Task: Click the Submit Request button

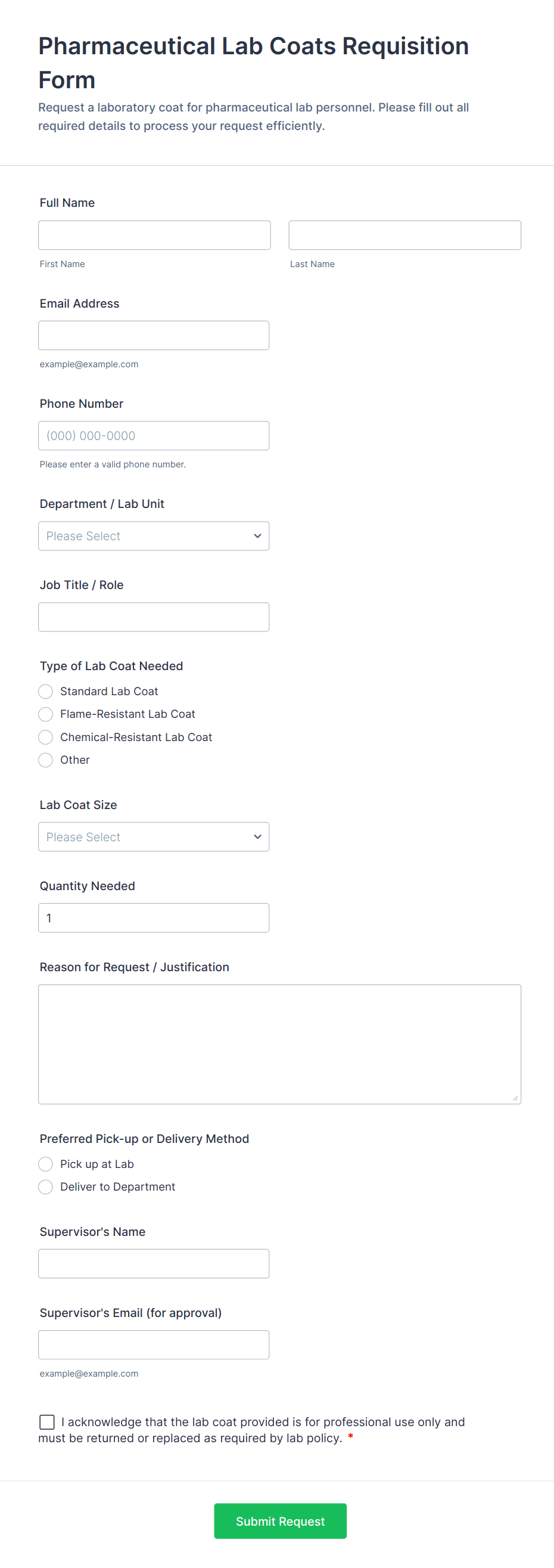Action: (x=280, y=1521)
